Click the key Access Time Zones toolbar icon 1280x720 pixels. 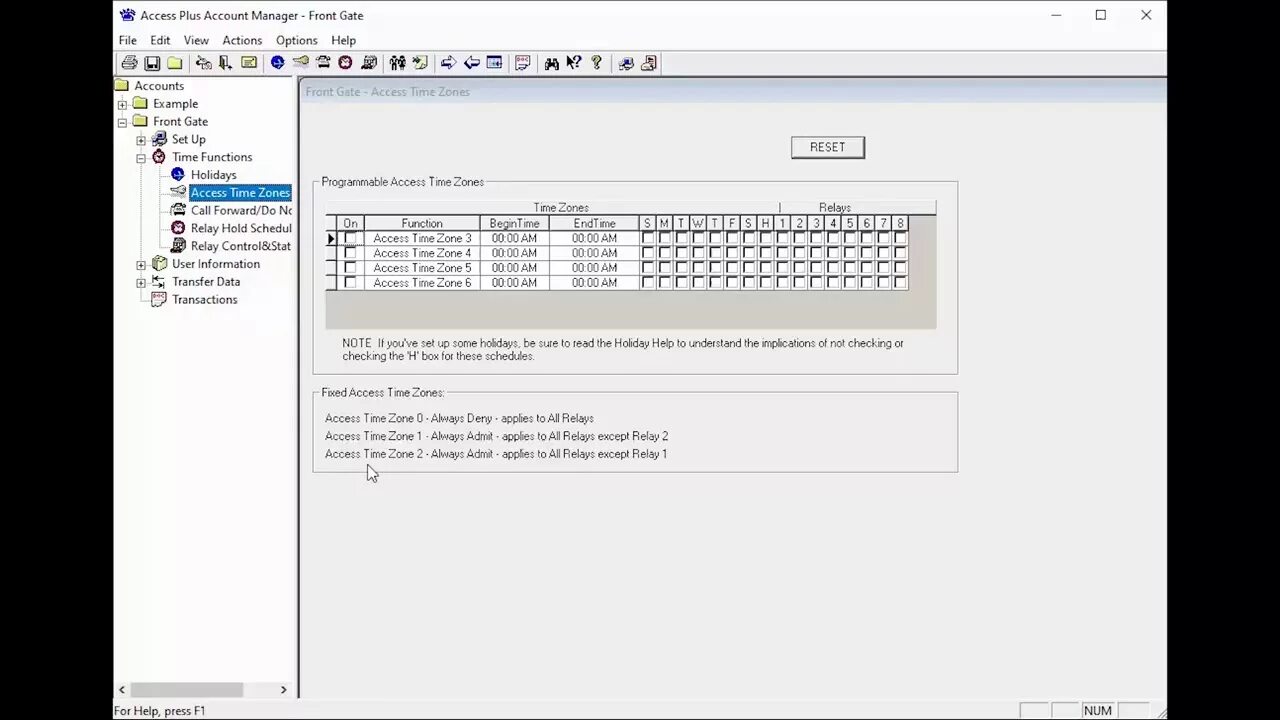click(300, 63)
